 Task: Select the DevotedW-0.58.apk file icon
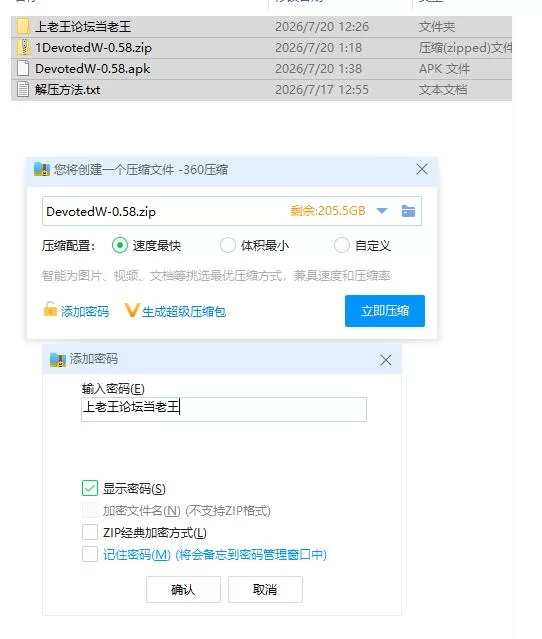coord(24,68)
